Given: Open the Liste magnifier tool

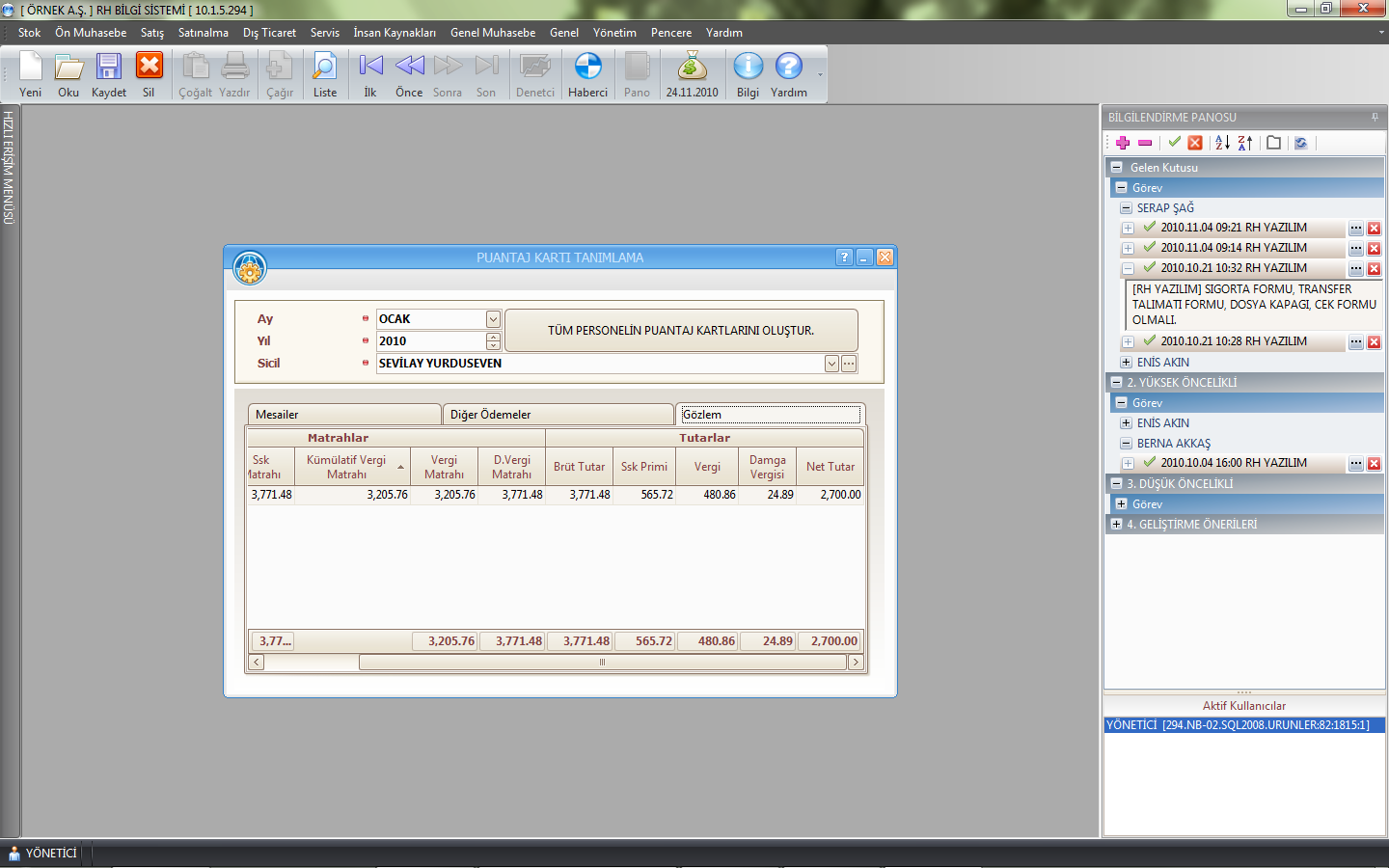Looking at the screenshot, I should point(324,68).
